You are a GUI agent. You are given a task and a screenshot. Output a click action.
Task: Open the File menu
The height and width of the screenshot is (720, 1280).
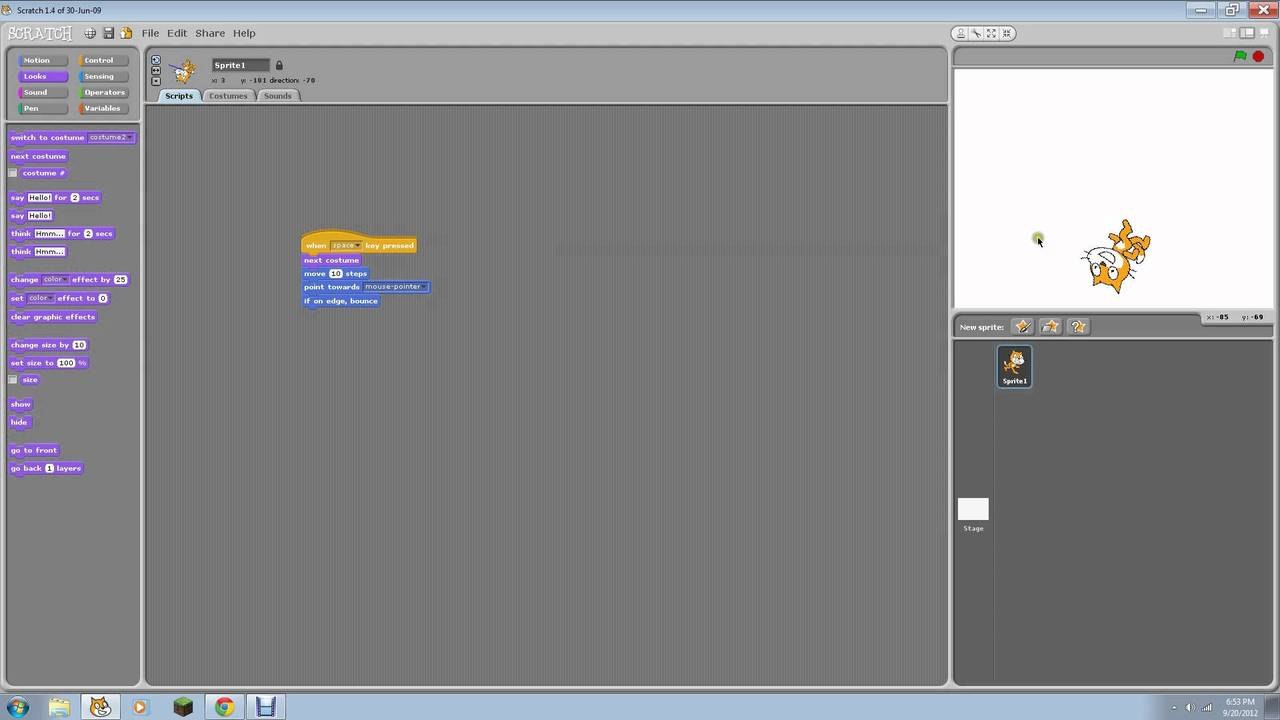click(x=150, y=33)
